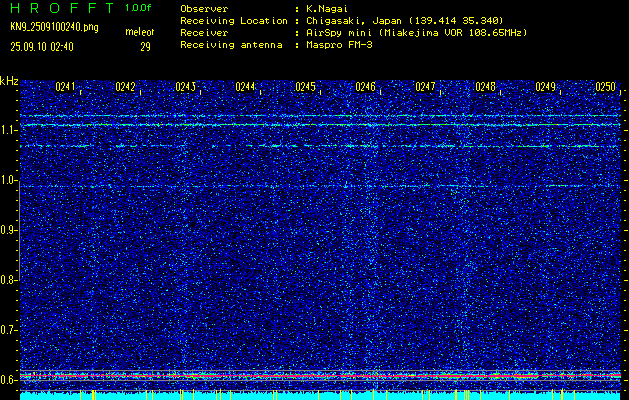Viewport: 629px width, 400px height.
Task: Click the 0245 time marker
Action: coord(305,87)
